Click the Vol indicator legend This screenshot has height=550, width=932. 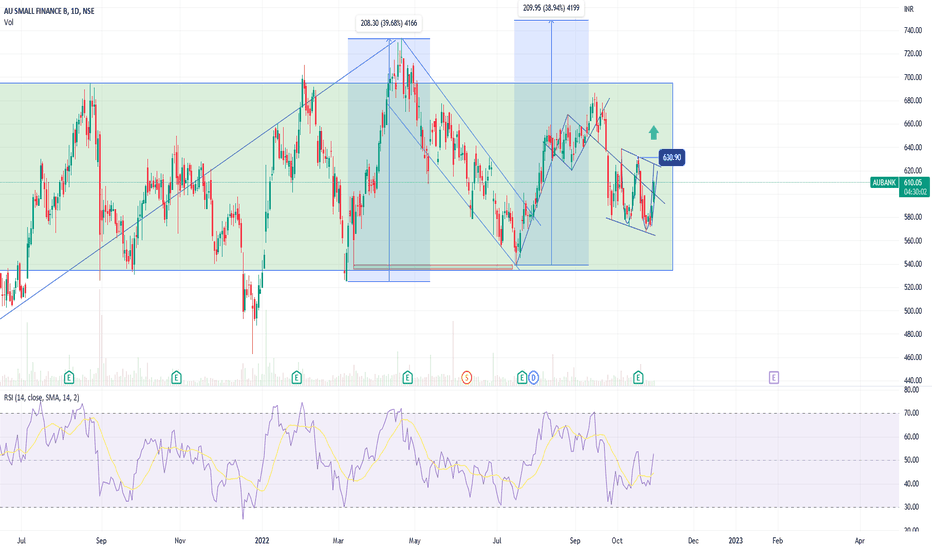point(8,22)
